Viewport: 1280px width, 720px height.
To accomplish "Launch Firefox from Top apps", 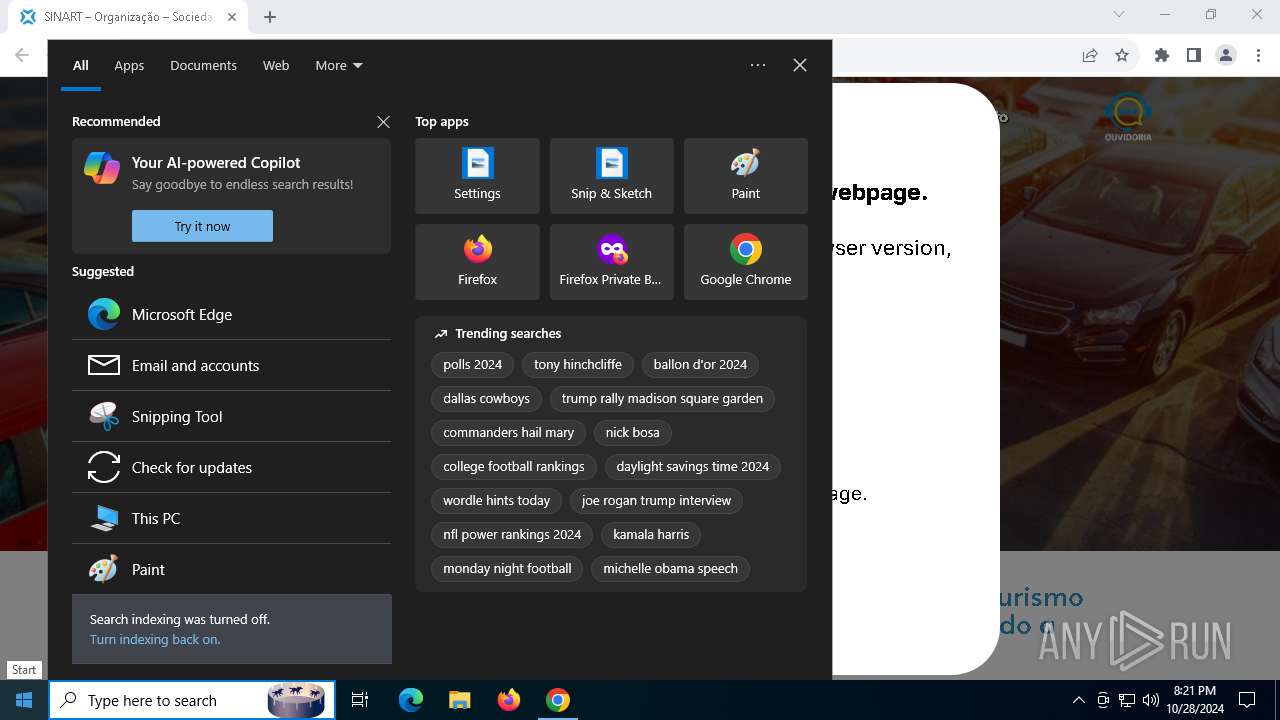I will click(x=477, y=262).
